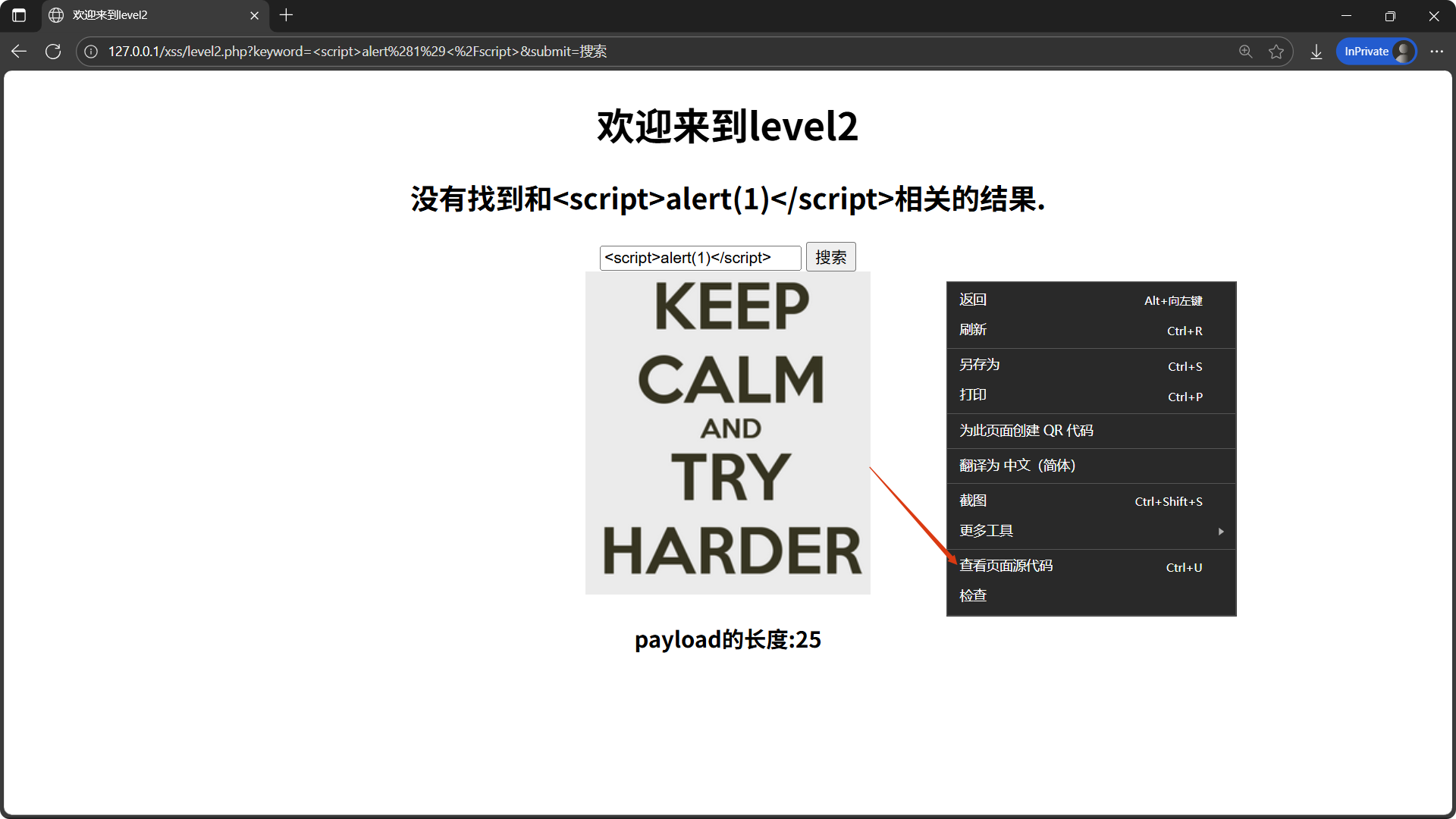Select 另存为 in the context menu
Image resolution: width=1456 pixels, height=819 pixels.
[979, 365]
